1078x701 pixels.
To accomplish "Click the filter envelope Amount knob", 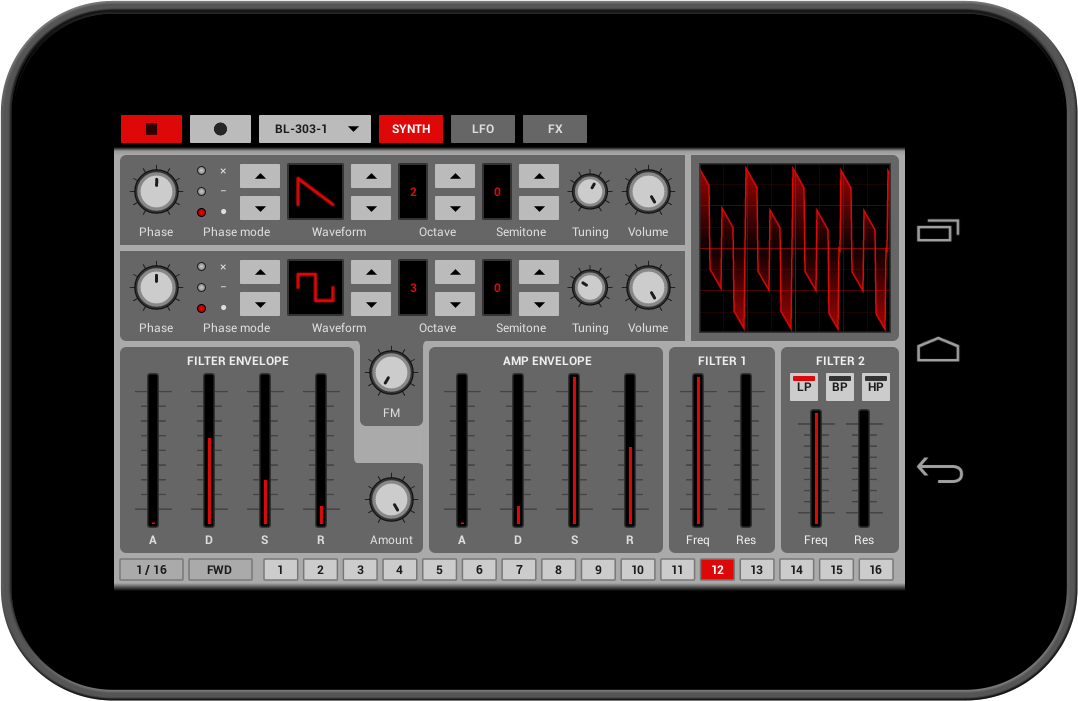I will 391,499.
